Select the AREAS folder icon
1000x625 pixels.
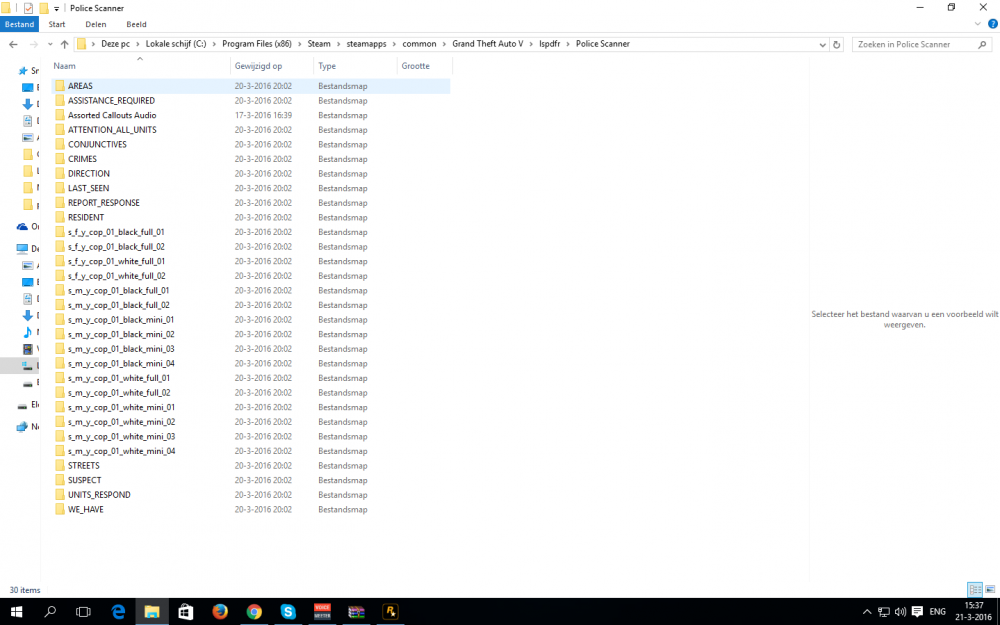(x=60, y=85)
